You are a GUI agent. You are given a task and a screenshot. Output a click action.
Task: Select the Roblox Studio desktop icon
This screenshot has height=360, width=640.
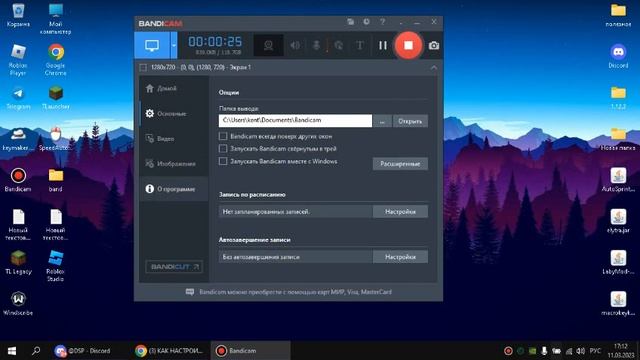coord(55,266)
